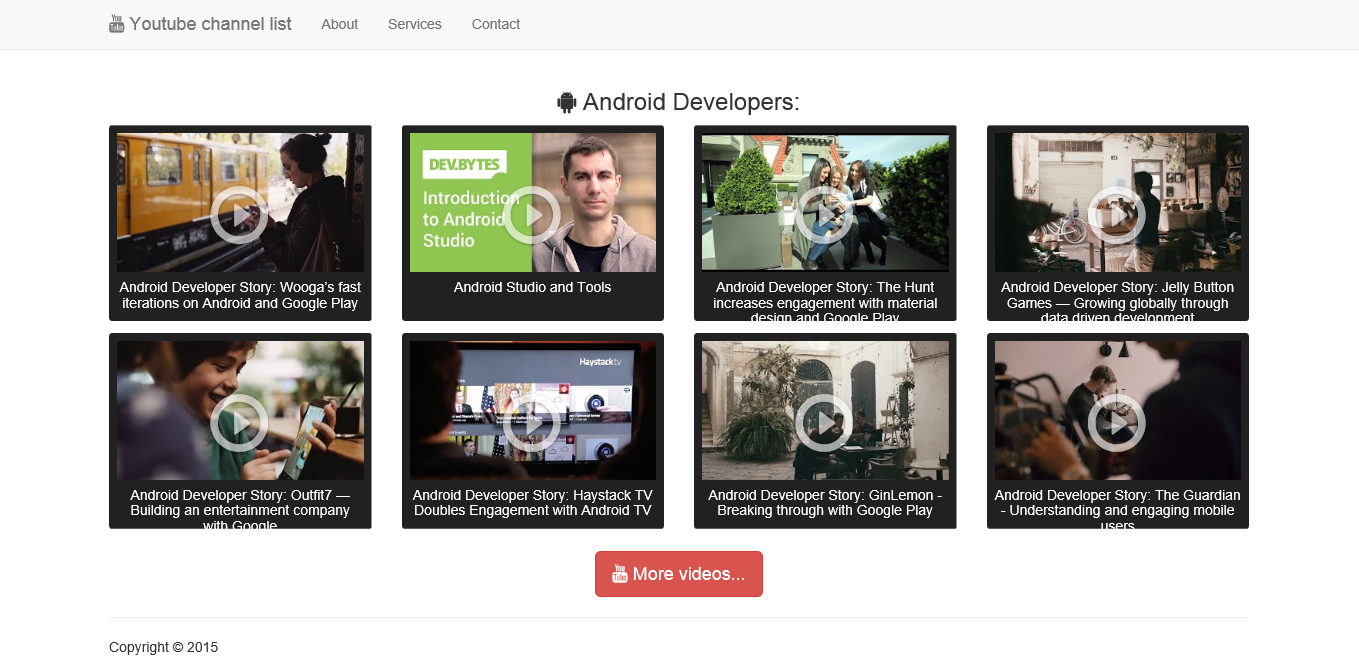This screenshot has width=1359, height=668.
Task: Select The Guardian engaging mobile users caption
Action: point(1117,510)
